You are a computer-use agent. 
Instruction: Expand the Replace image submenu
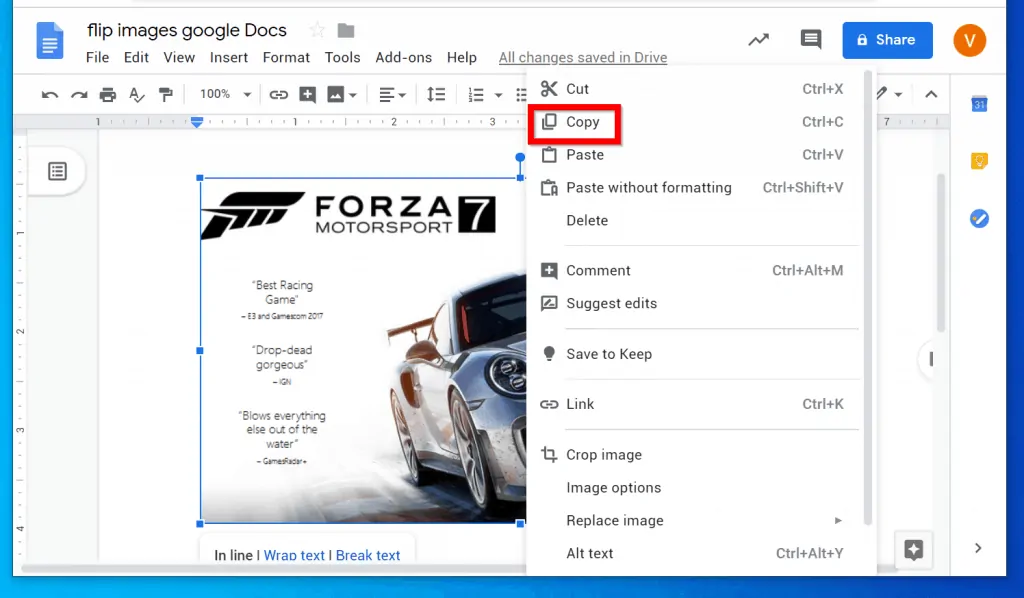(x=695, y=520)
